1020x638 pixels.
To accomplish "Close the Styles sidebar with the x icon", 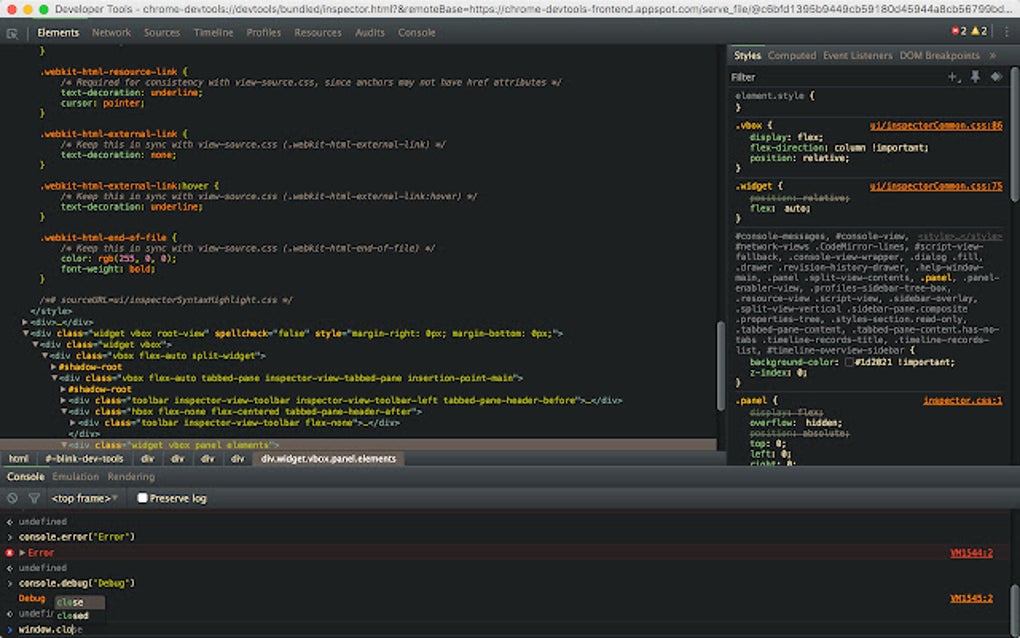I will tap(991, 55).
